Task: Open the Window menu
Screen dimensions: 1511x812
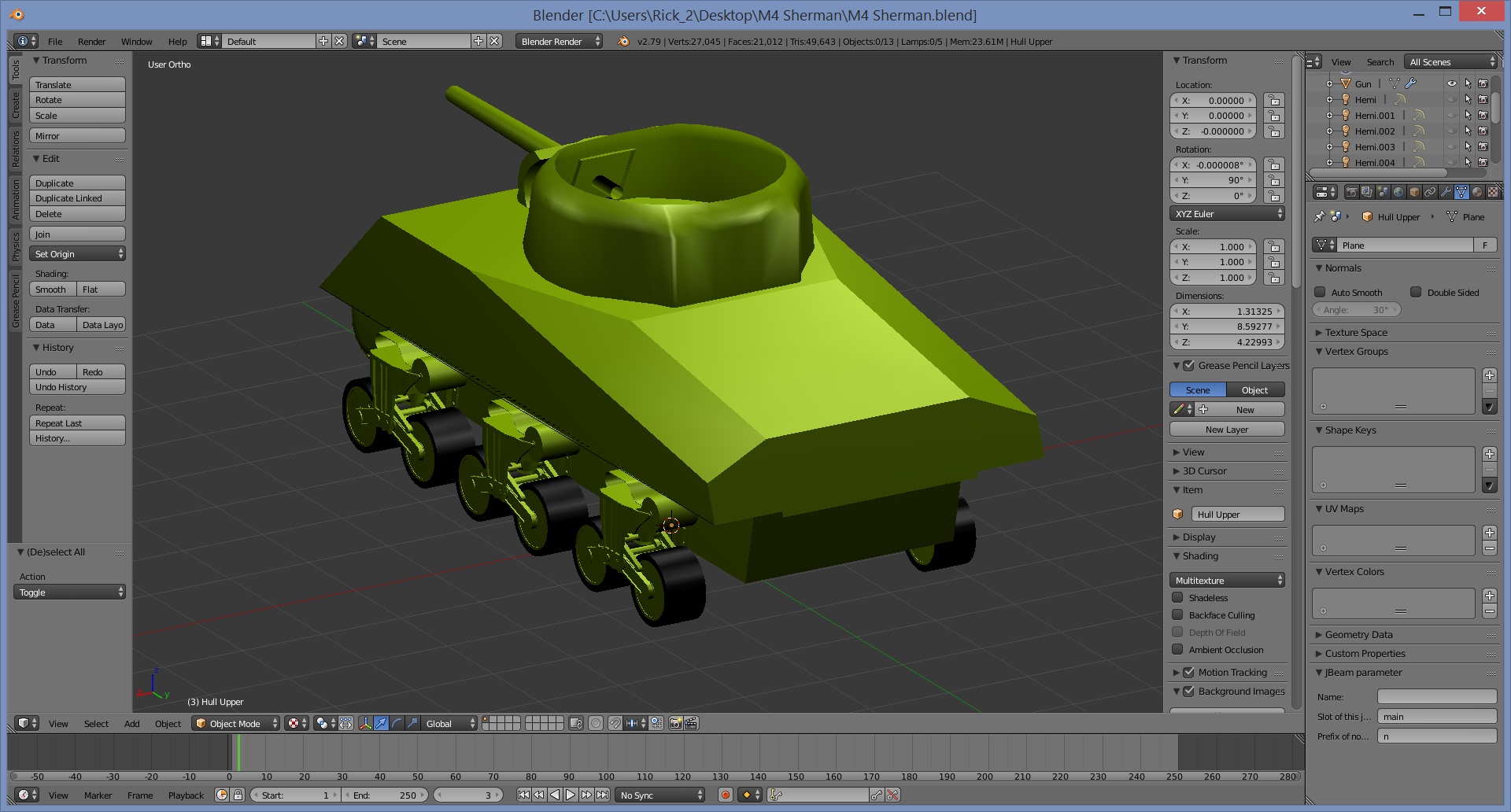Action: tap(136, 41)
